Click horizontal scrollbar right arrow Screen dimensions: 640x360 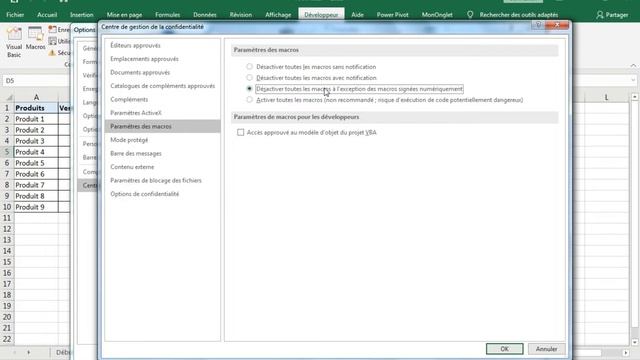[626, 352]
